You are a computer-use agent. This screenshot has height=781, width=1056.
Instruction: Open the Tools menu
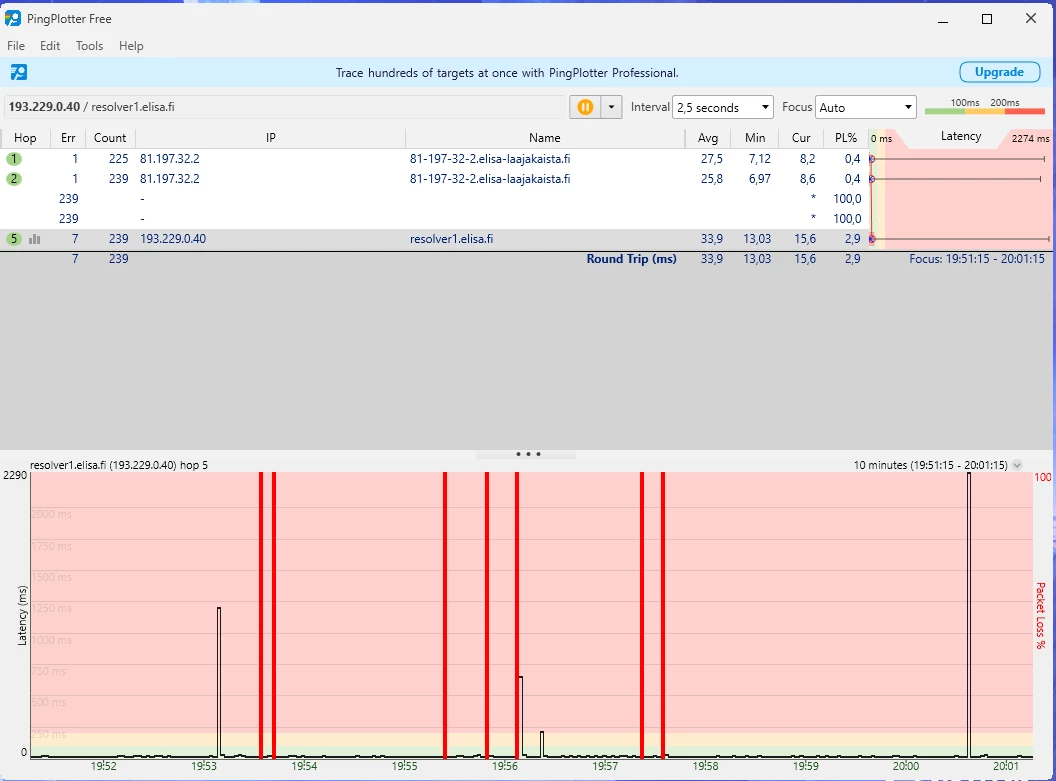[89, 46]
